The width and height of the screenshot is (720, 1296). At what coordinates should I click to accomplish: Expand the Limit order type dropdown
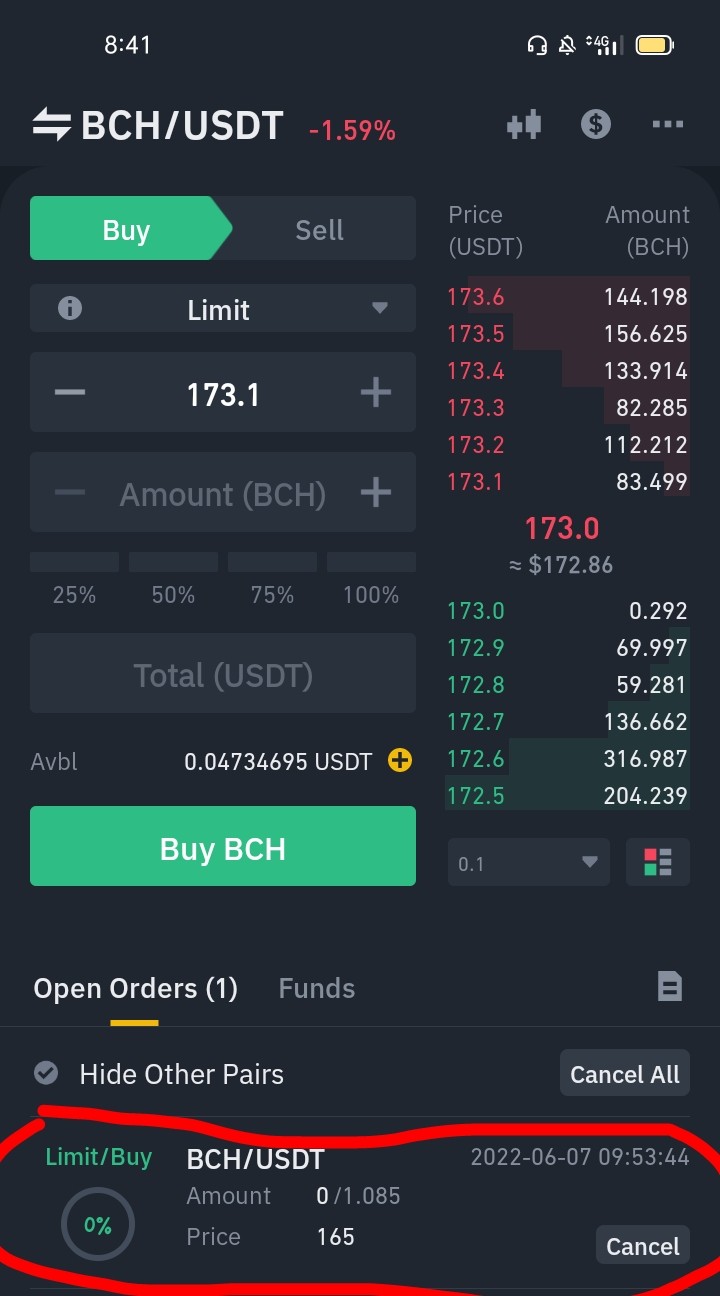(x=222, y=309)
